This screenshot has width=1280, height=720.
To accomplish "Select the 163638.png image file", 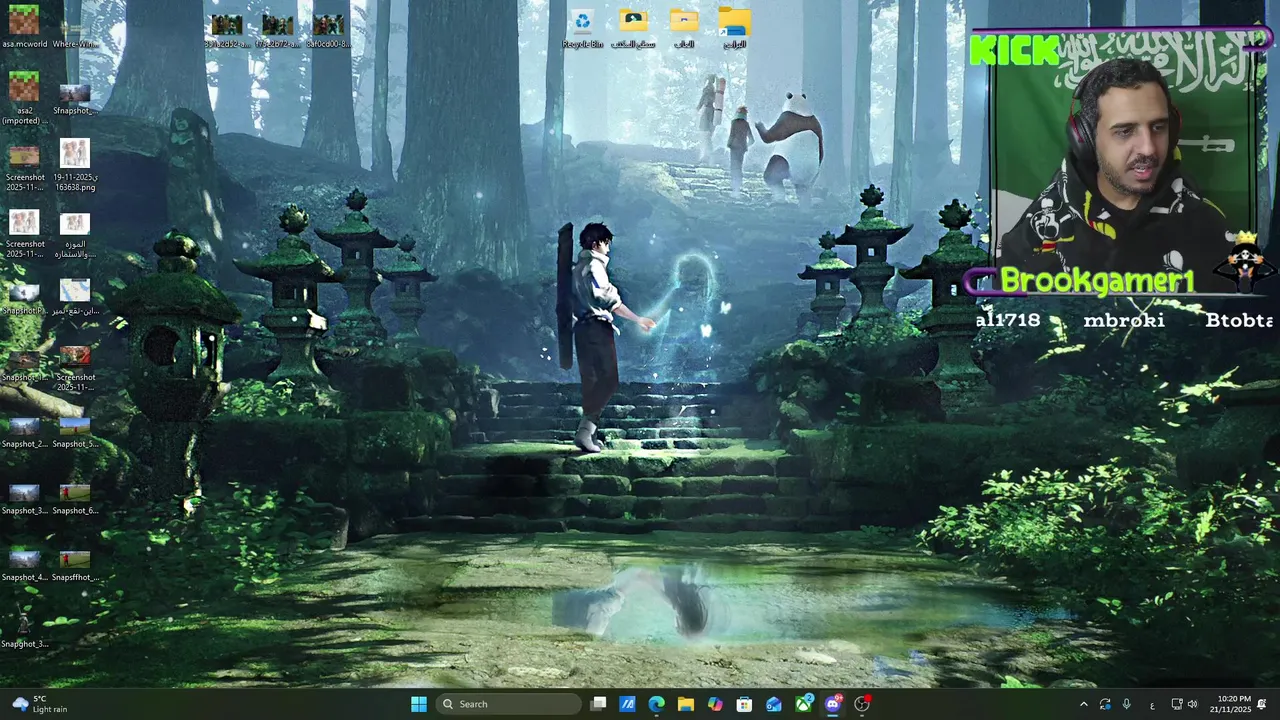I will [x=75, y=165].
